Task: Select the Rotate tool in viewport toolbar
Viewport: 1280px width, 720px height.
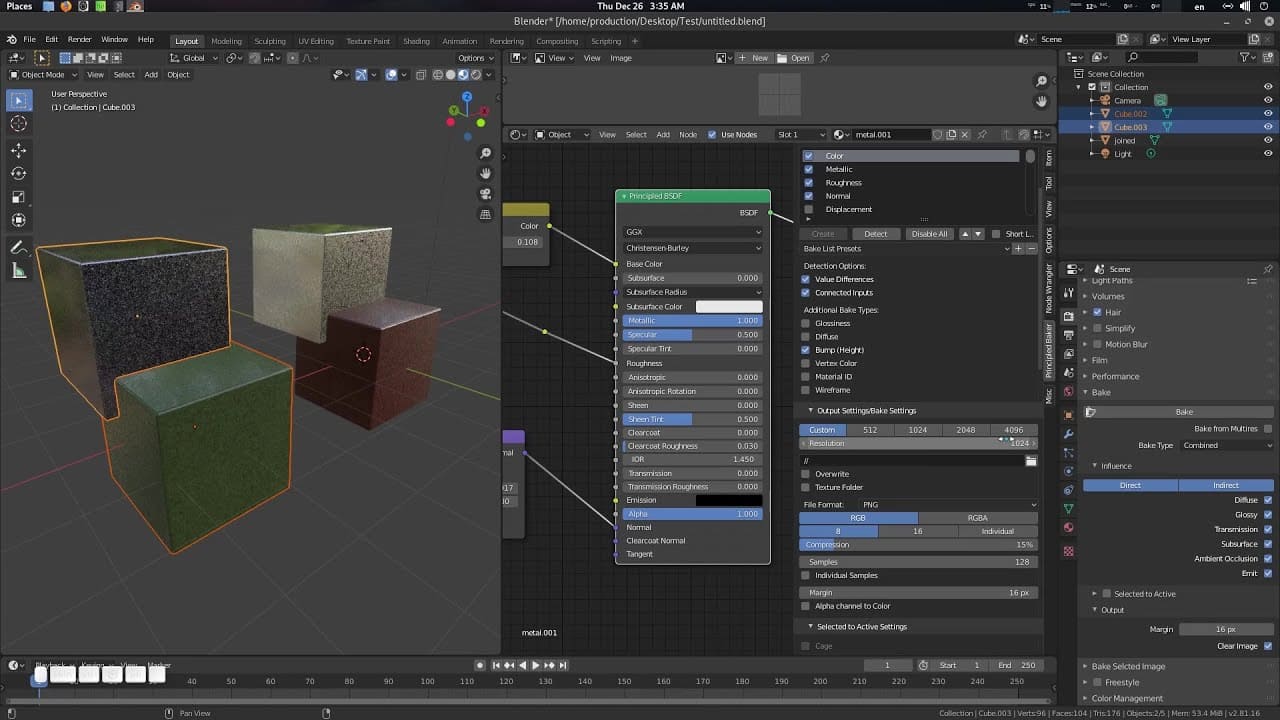Action: [18, 174]
